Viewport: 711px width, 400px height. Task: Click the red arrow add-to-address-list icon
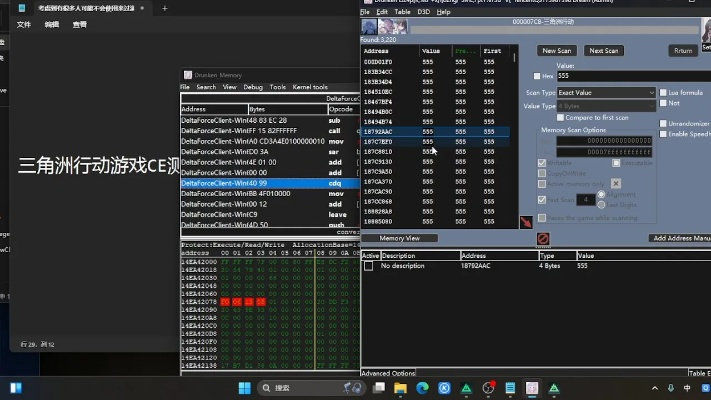526,222
